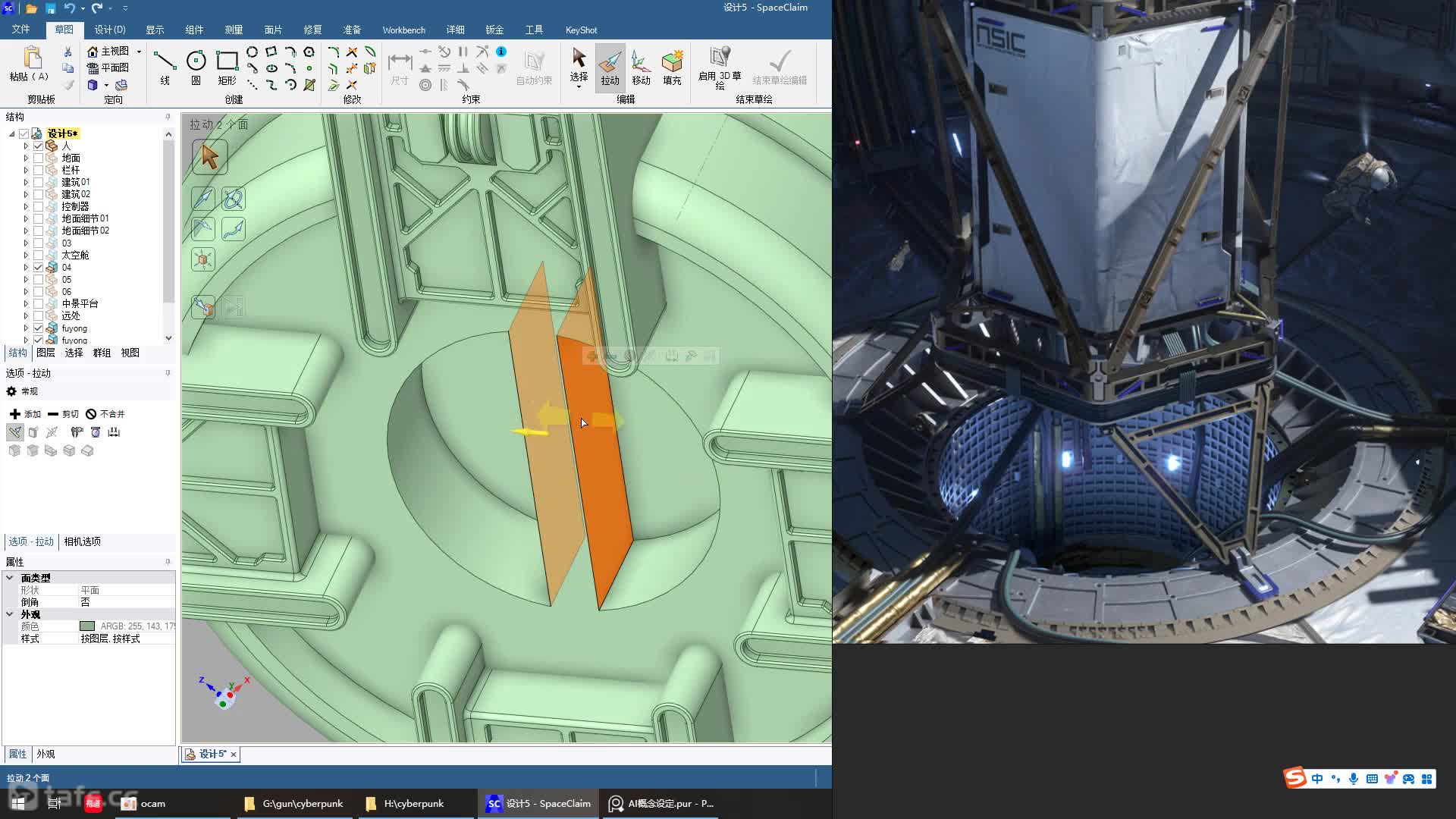Select the 剪切 option in Pull options
This screenshot has width=1456, height=819.
click(x=63, y=414)
